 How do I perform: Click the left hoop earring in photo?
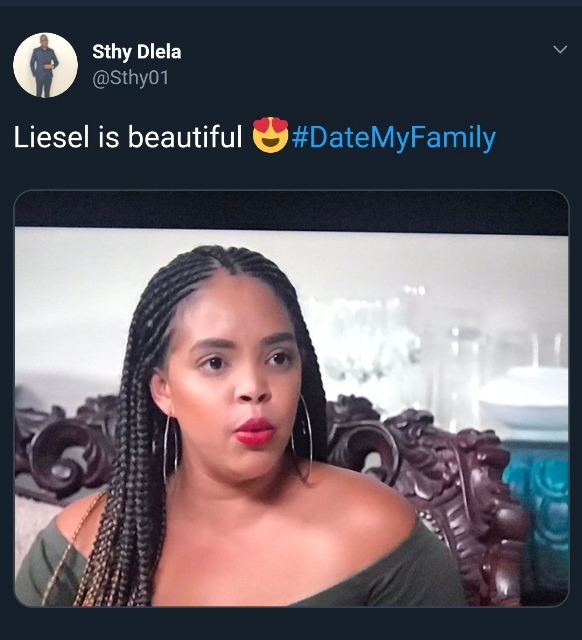(170, 449)
